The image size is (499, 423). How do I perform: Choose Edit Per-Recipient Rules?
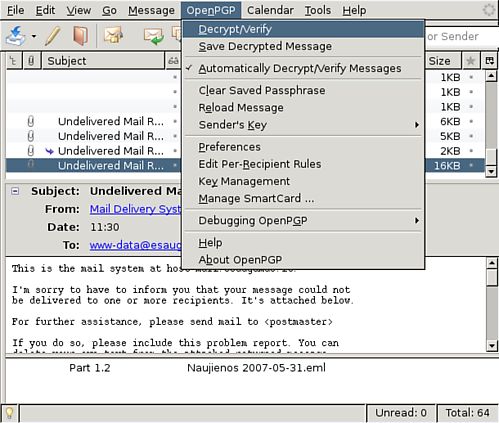coord(303,164)
